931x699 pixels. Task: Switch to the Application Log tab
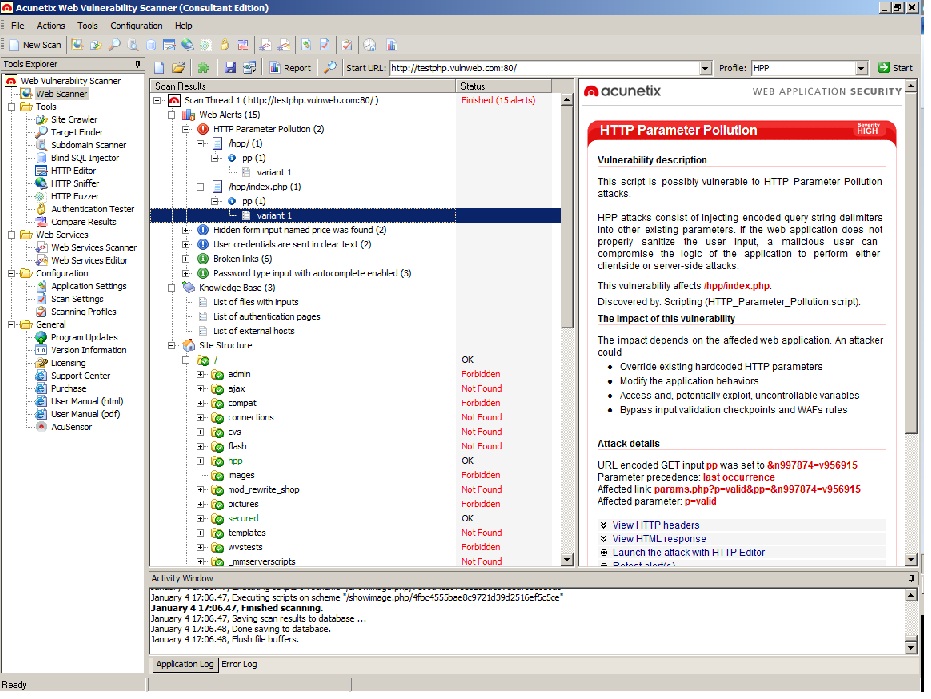(185, 664)
